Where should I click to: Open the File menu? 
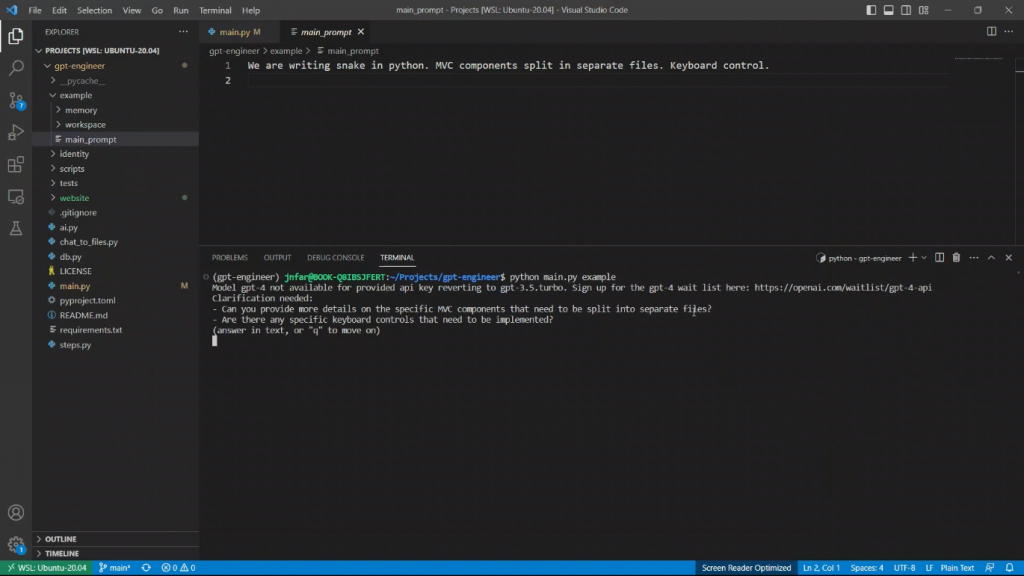pyautogui.click(x=35, y=10)
